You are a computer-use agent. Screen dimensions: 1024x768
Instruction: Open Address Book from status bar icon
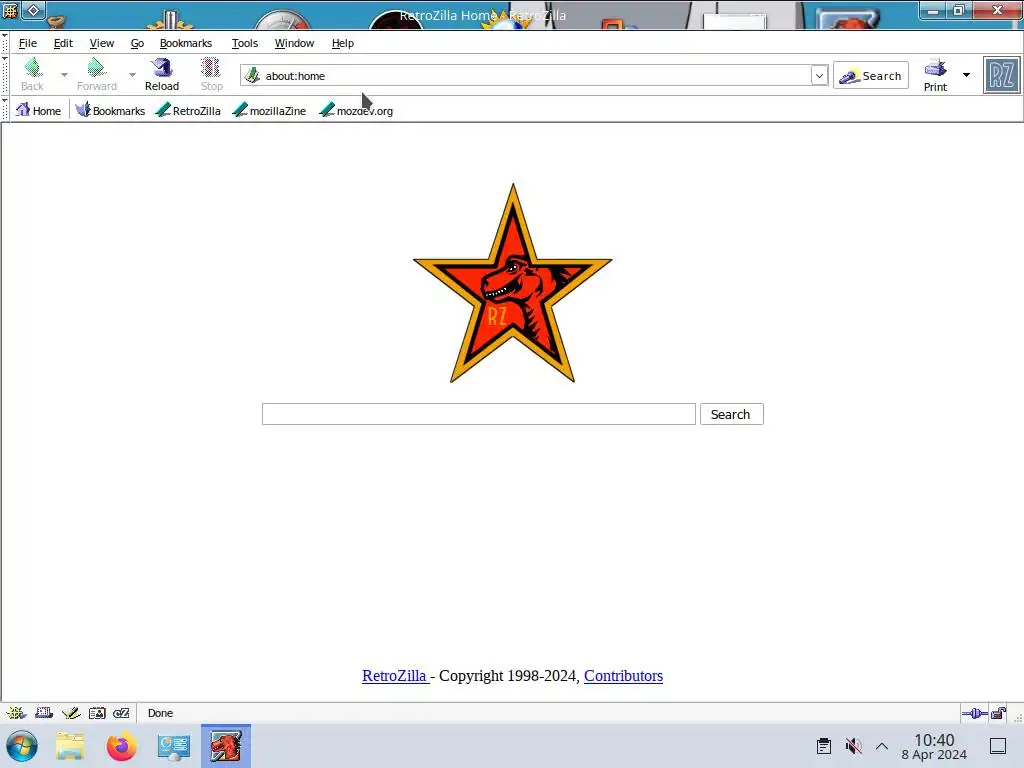(x=97, y=713)
